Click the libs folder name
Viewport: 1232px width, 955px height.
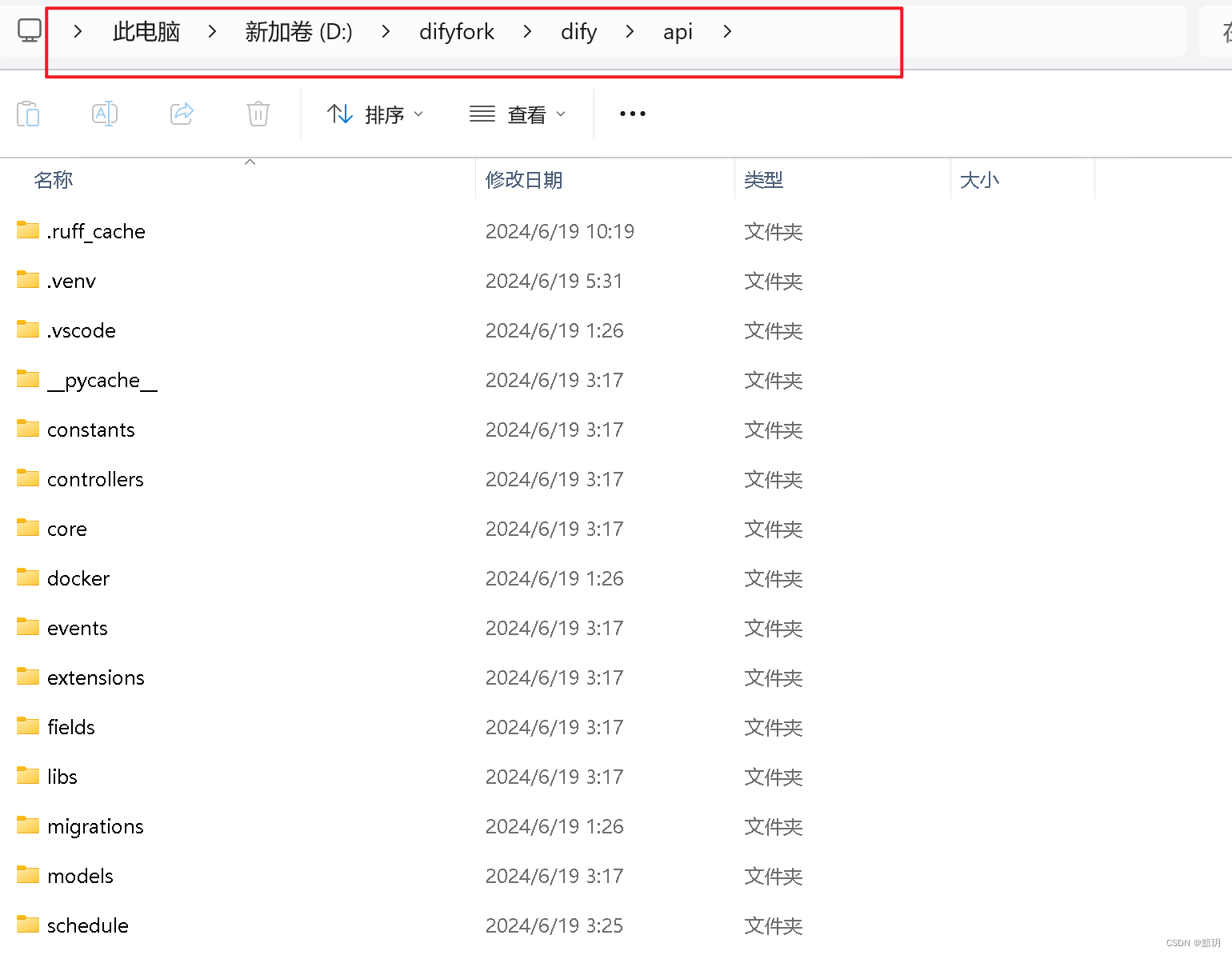62,777
